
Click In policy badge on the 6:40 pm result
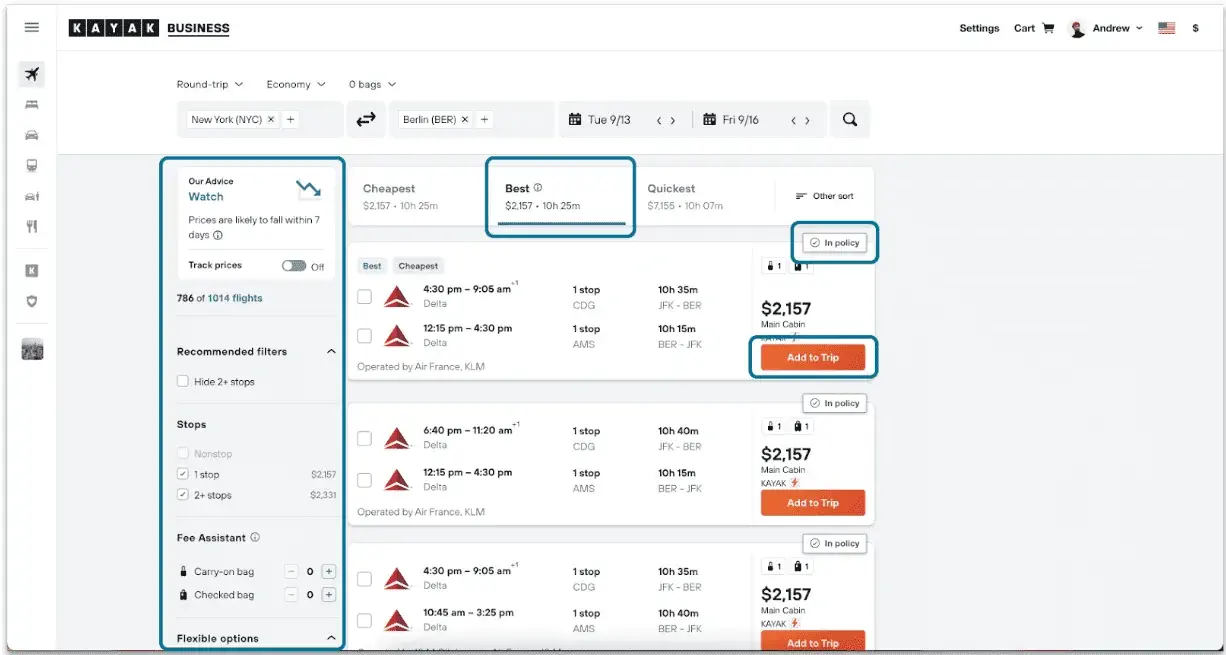click(x=834, y=403)
